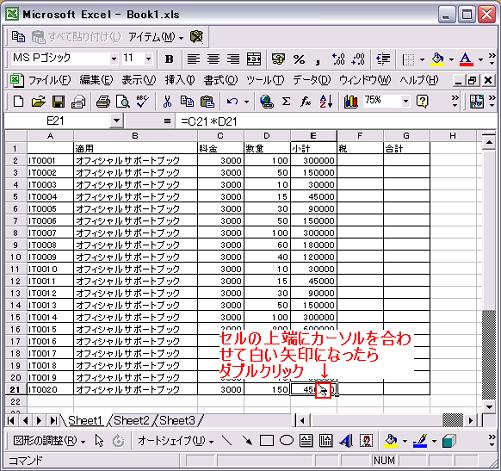Open the font name dropdown
501x471 pixels.
pos(114,59)
